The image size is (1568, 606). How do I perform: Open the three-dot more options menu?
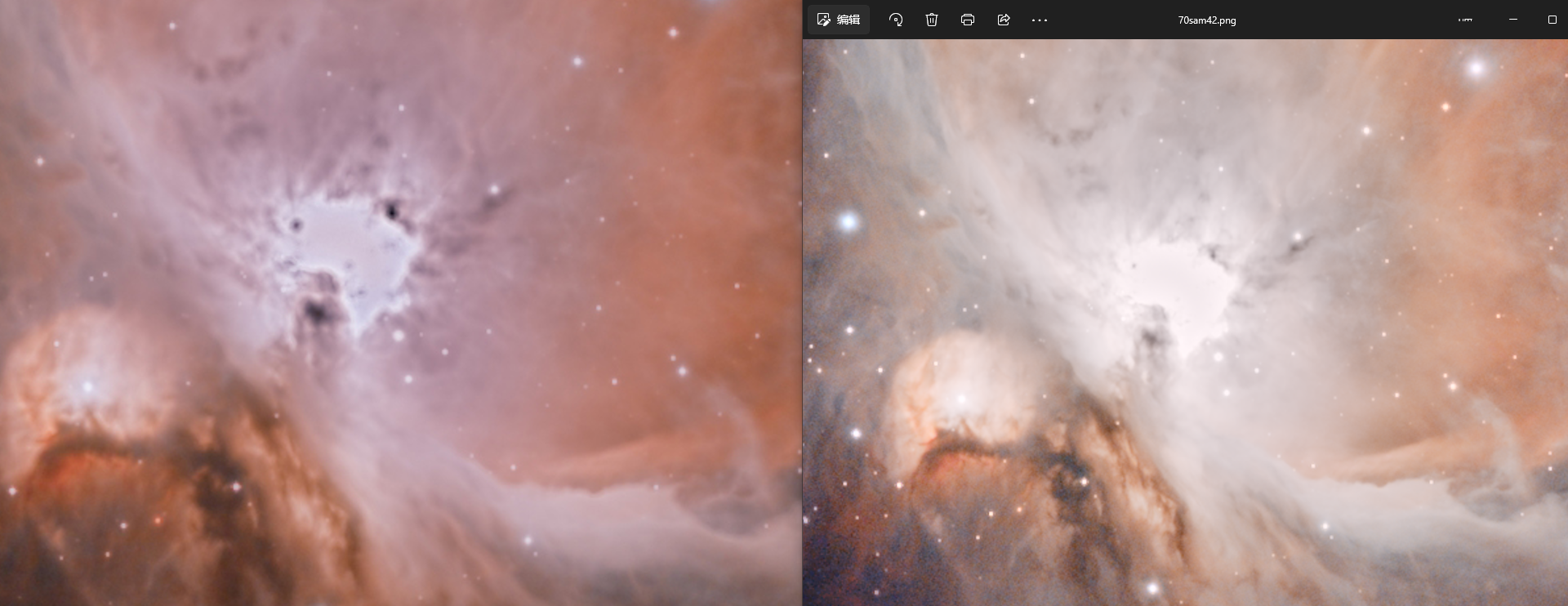tap(1040, 20)
